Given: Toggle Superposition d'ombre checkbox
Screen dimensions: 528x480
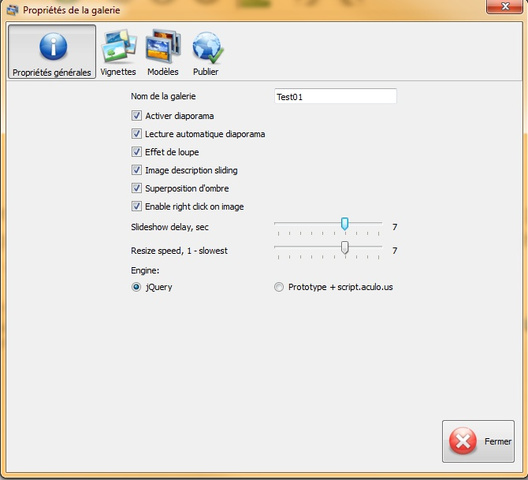Looking at the screenshot, I should pyautogui.click(x=136, y=188).
